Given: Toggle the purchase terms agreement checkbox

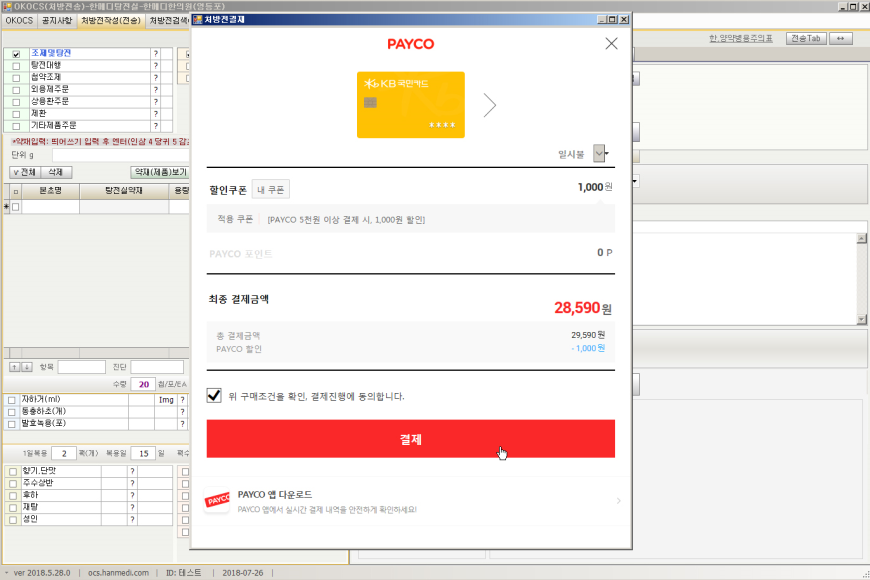Looking at the screenshot, I should 214,396.
